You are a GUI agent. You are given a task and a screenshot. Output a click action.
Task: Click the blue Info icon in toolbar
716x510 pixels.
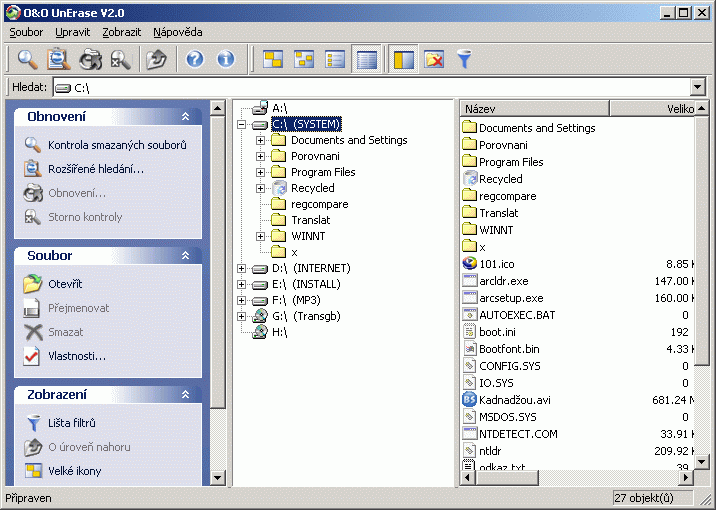[x=226, y=60]
